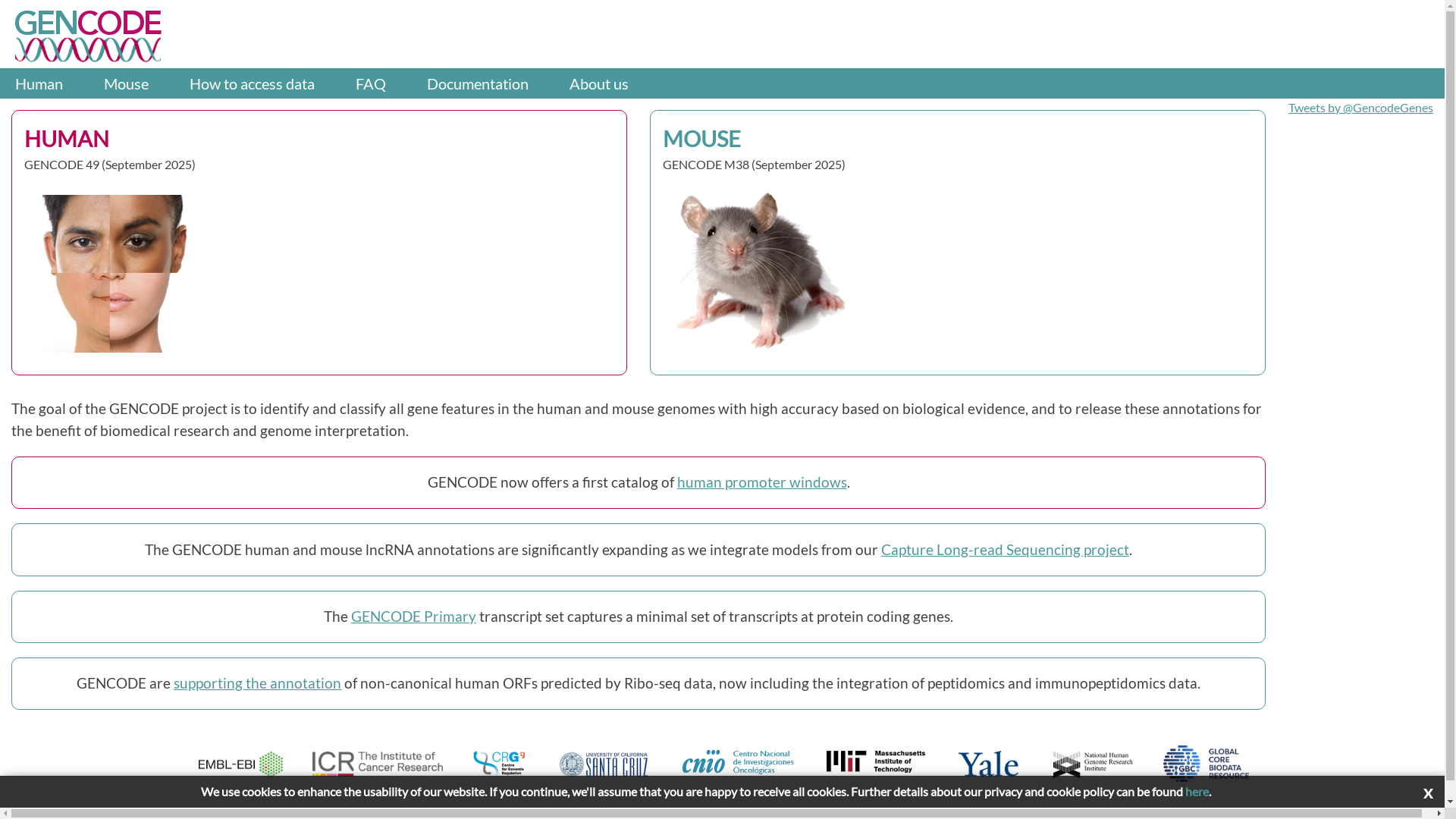1456x819 pixels.
Task: Click the Institute of Cancer Research logo
Action: pyautogui.click(x=377, y=764)
